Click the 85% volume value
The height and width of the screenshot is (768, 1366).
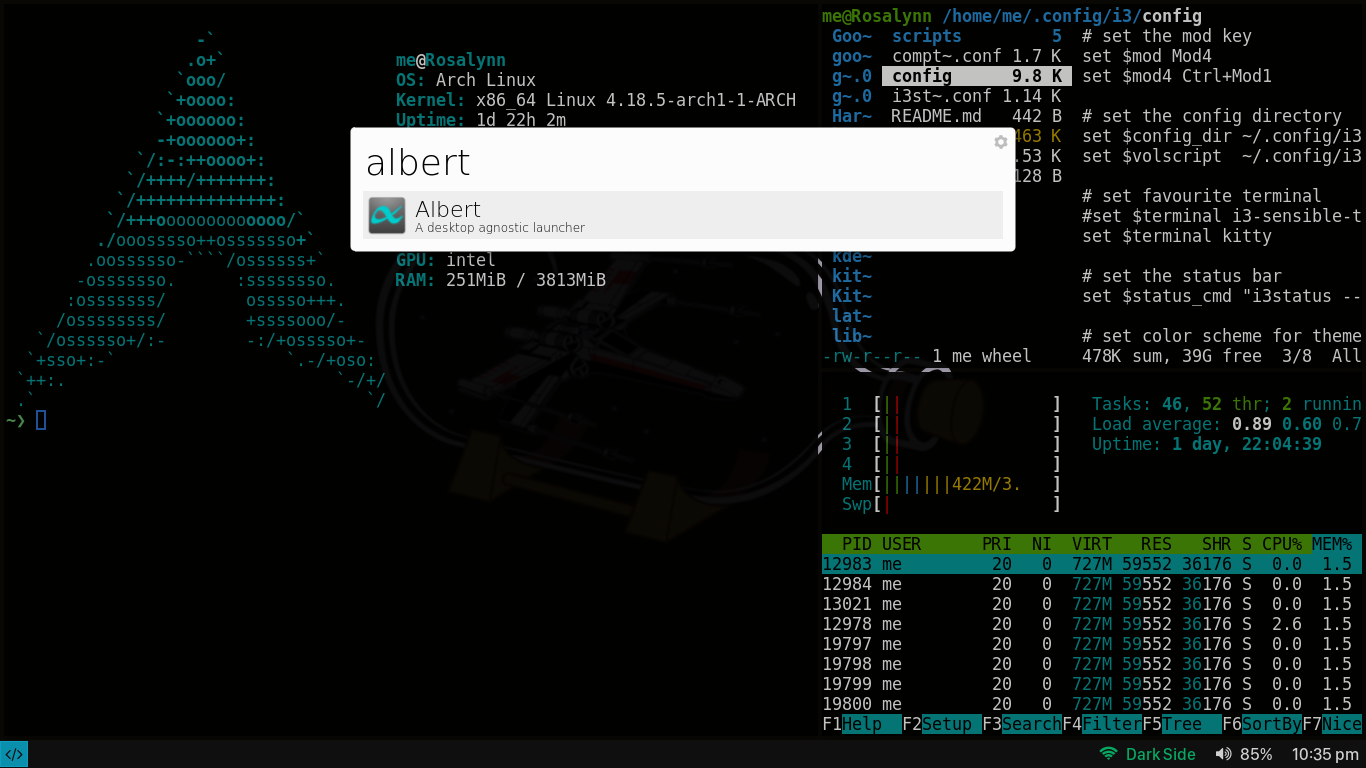[1256, 754]
